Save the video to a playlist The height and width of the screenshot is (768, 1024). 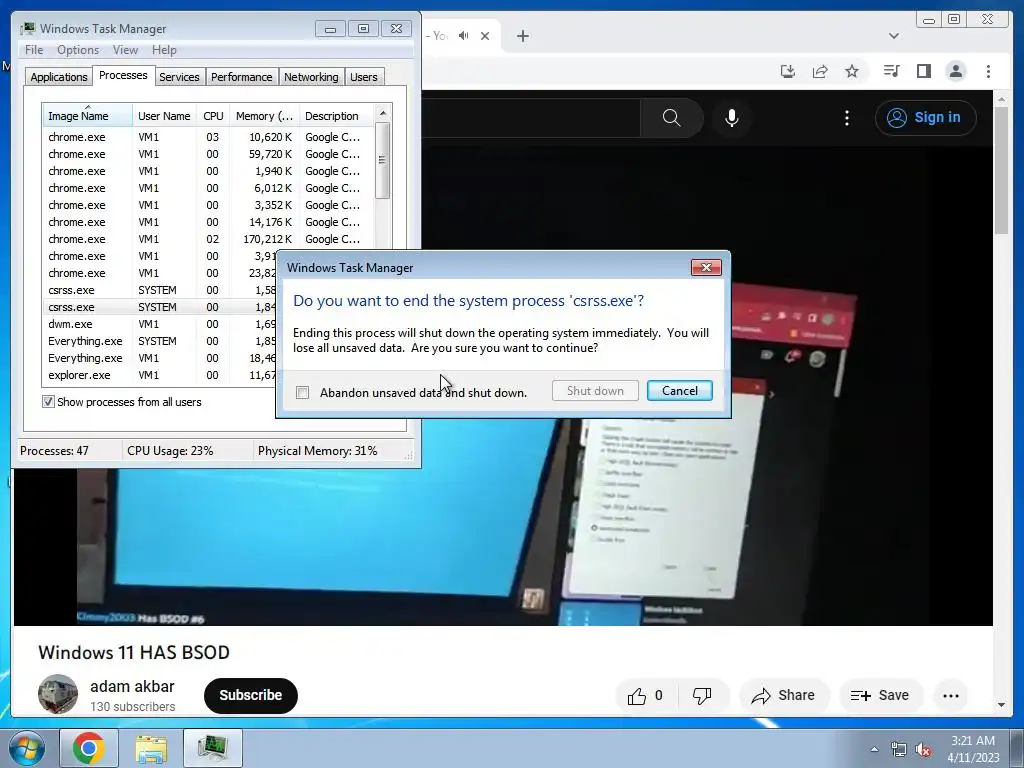pyautogui.click(x=880, y=696)
